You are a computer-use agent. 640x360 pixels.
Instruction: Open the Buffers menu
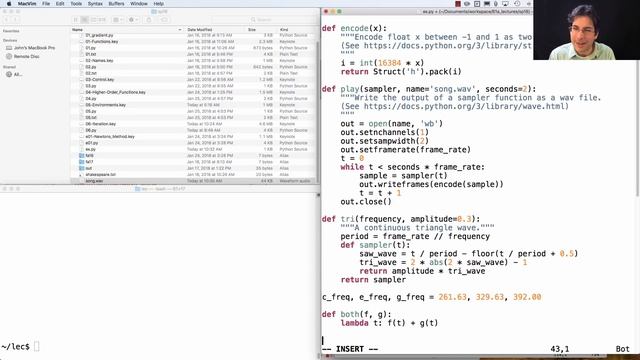pyautogui.click(x=116, y=4)
